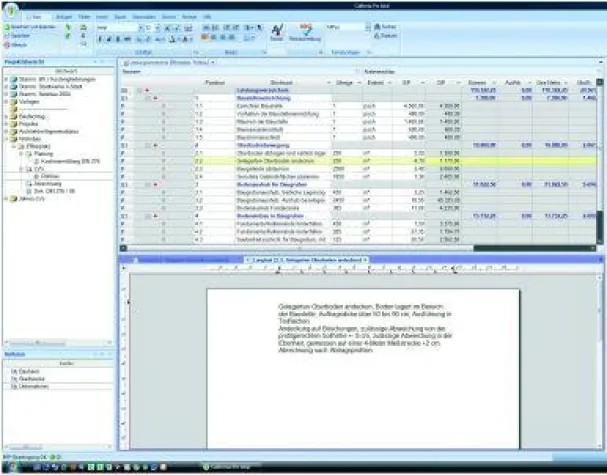This screenshot has width=607, height=475.
Task: Expand the Vorlagen folder in project tree
Action: click(x=5, y=101)
